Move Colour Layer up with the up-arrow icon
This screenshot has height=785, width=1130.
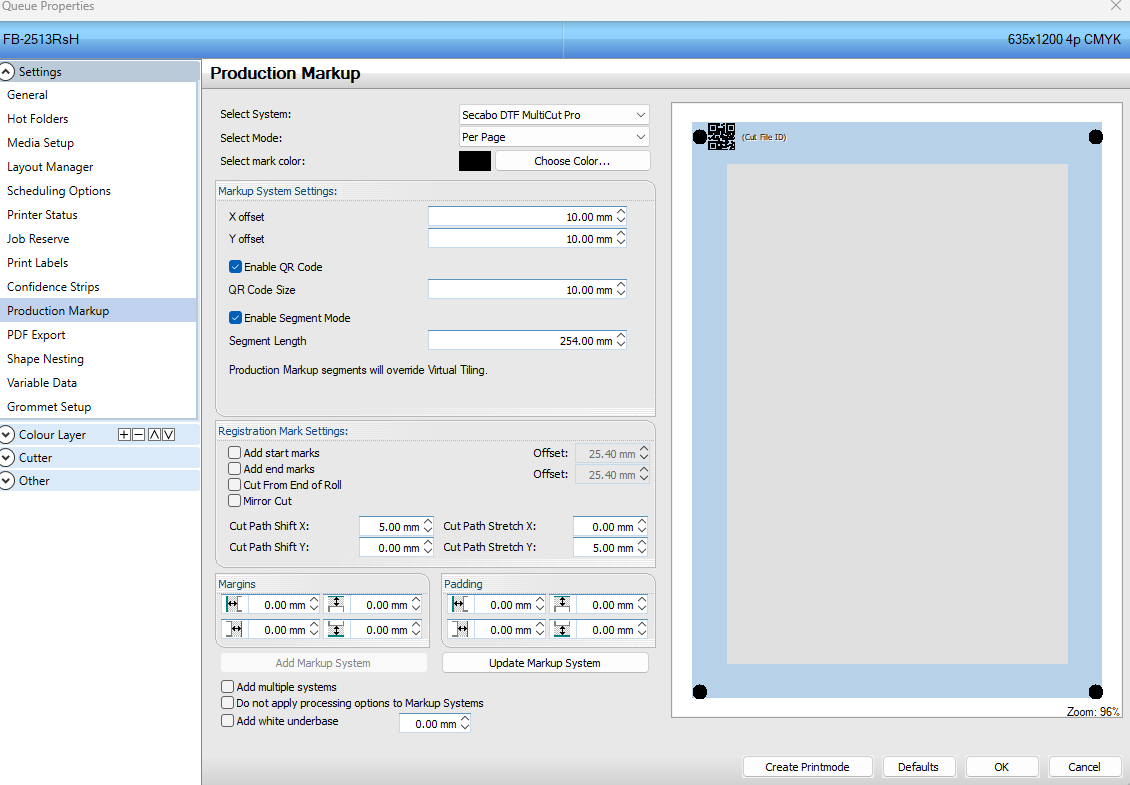pos(152,434)
